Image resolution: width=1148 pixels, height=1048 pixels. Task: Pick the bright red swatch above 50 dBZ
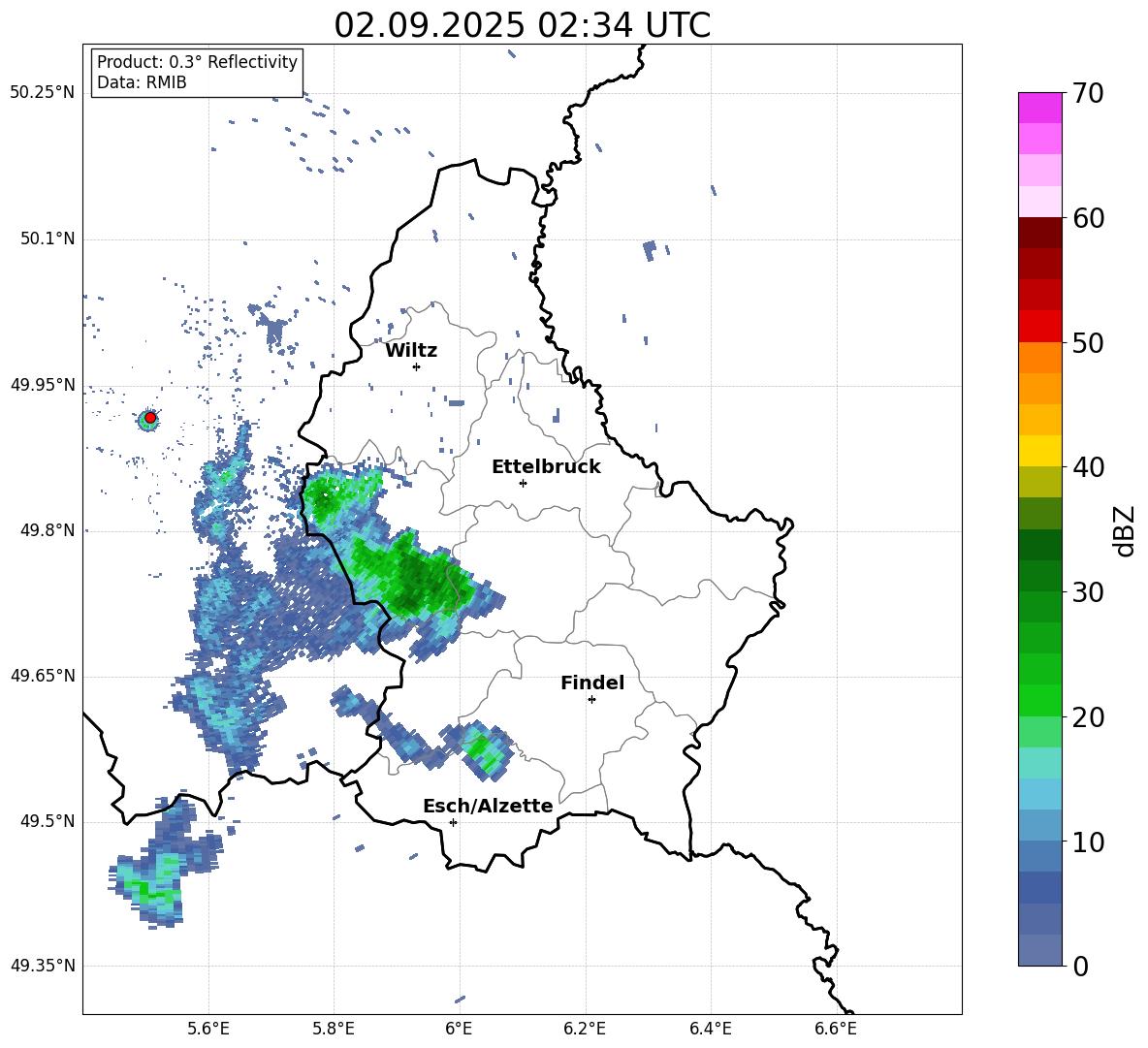[1040, 327]
